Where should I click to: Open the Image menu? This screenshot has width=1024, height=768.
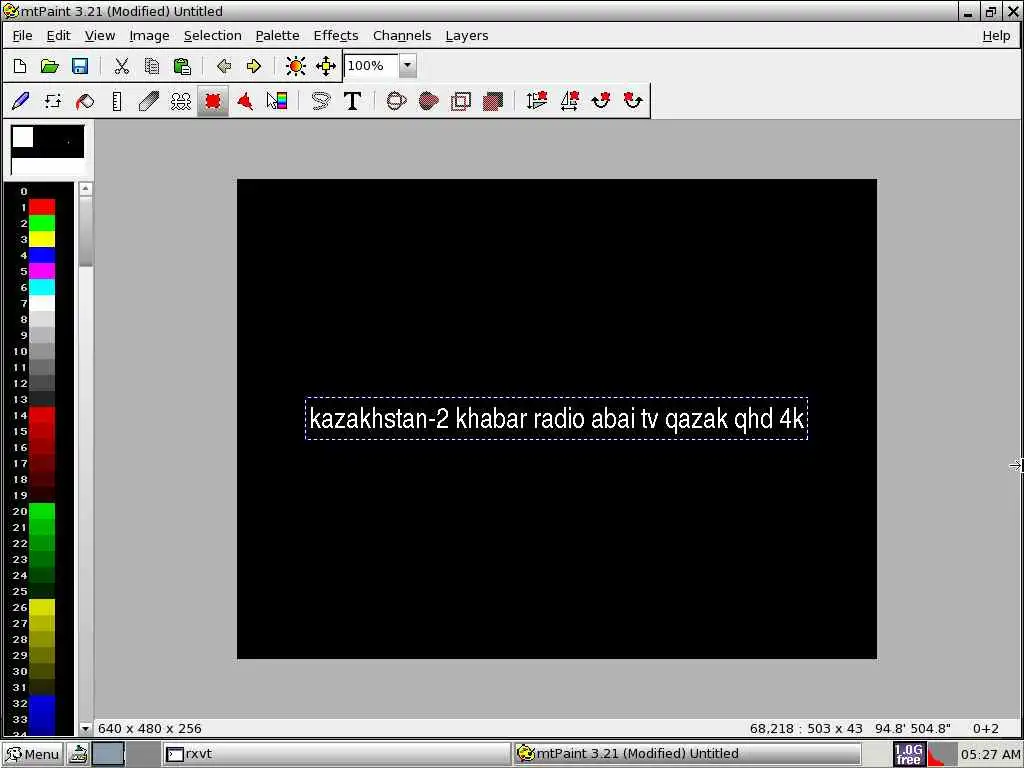coord(149,36)
